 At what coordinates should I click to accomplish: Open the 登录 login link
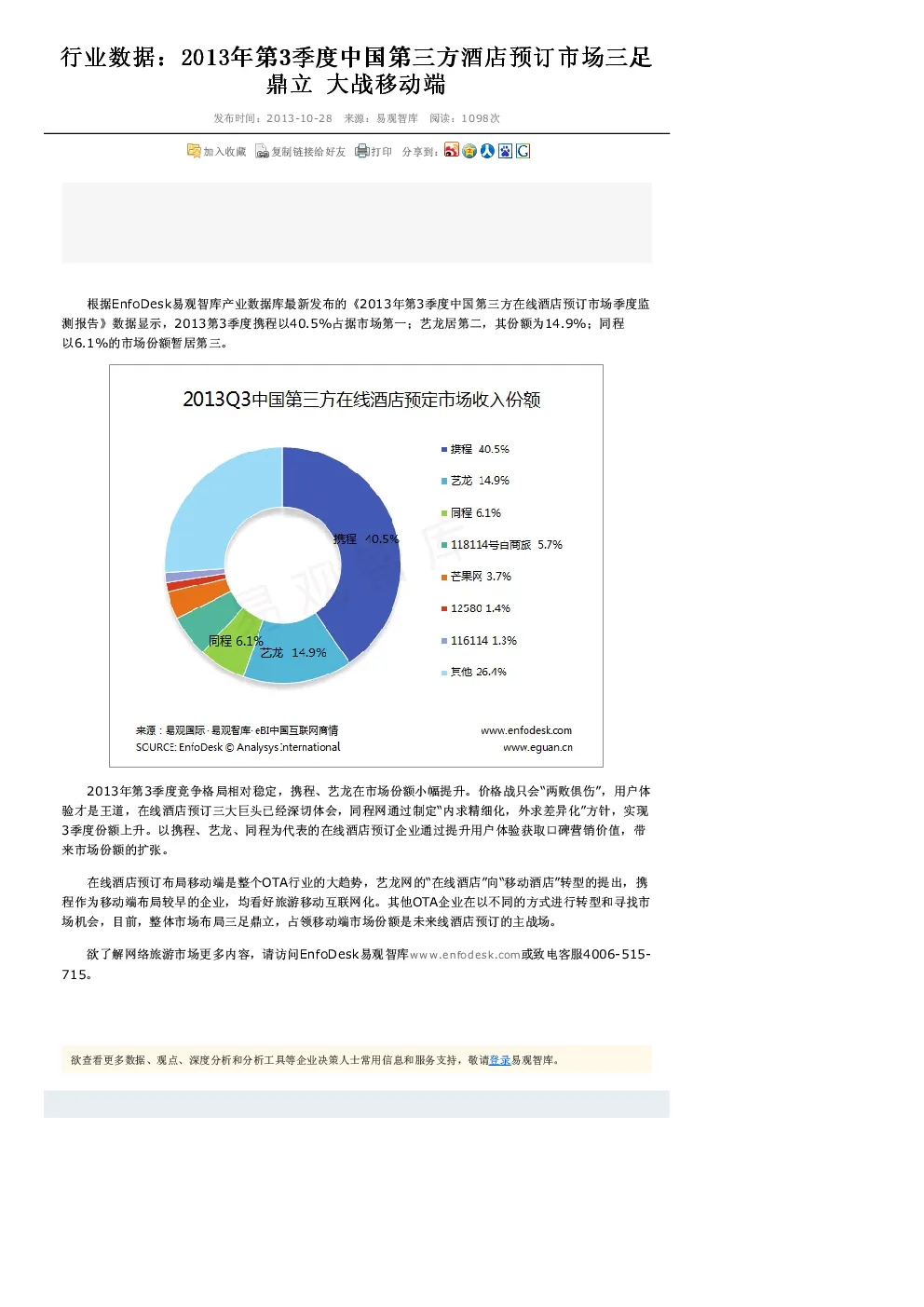(500, 1060)
